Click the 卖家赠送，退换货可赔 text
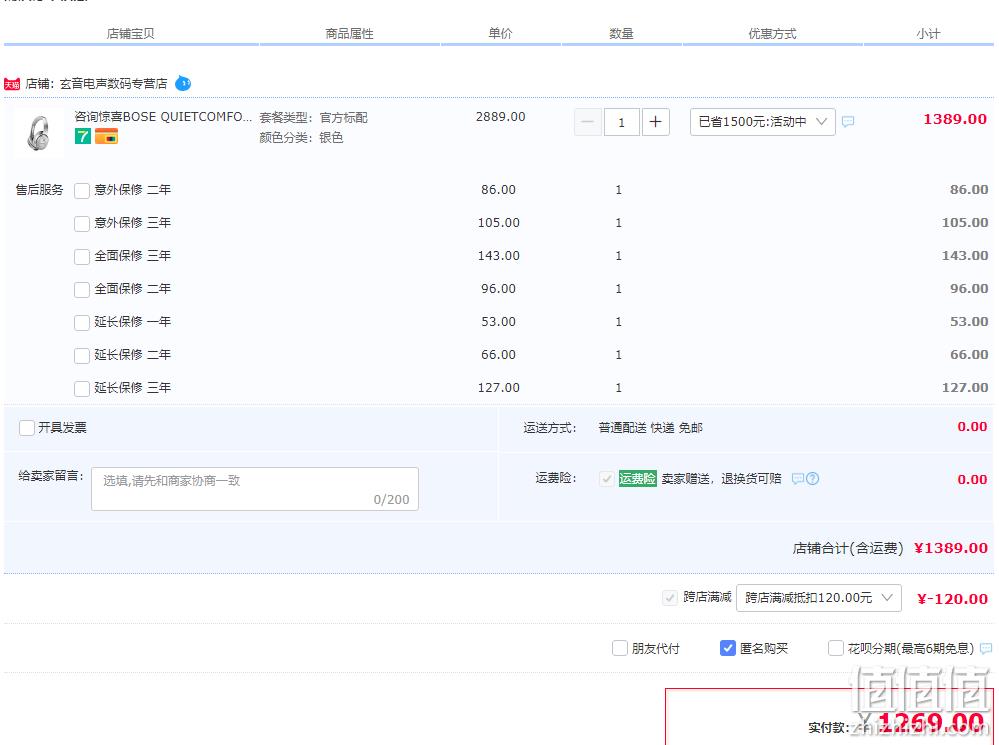This screenshot has height=745, width=999. tap(721, 479)
